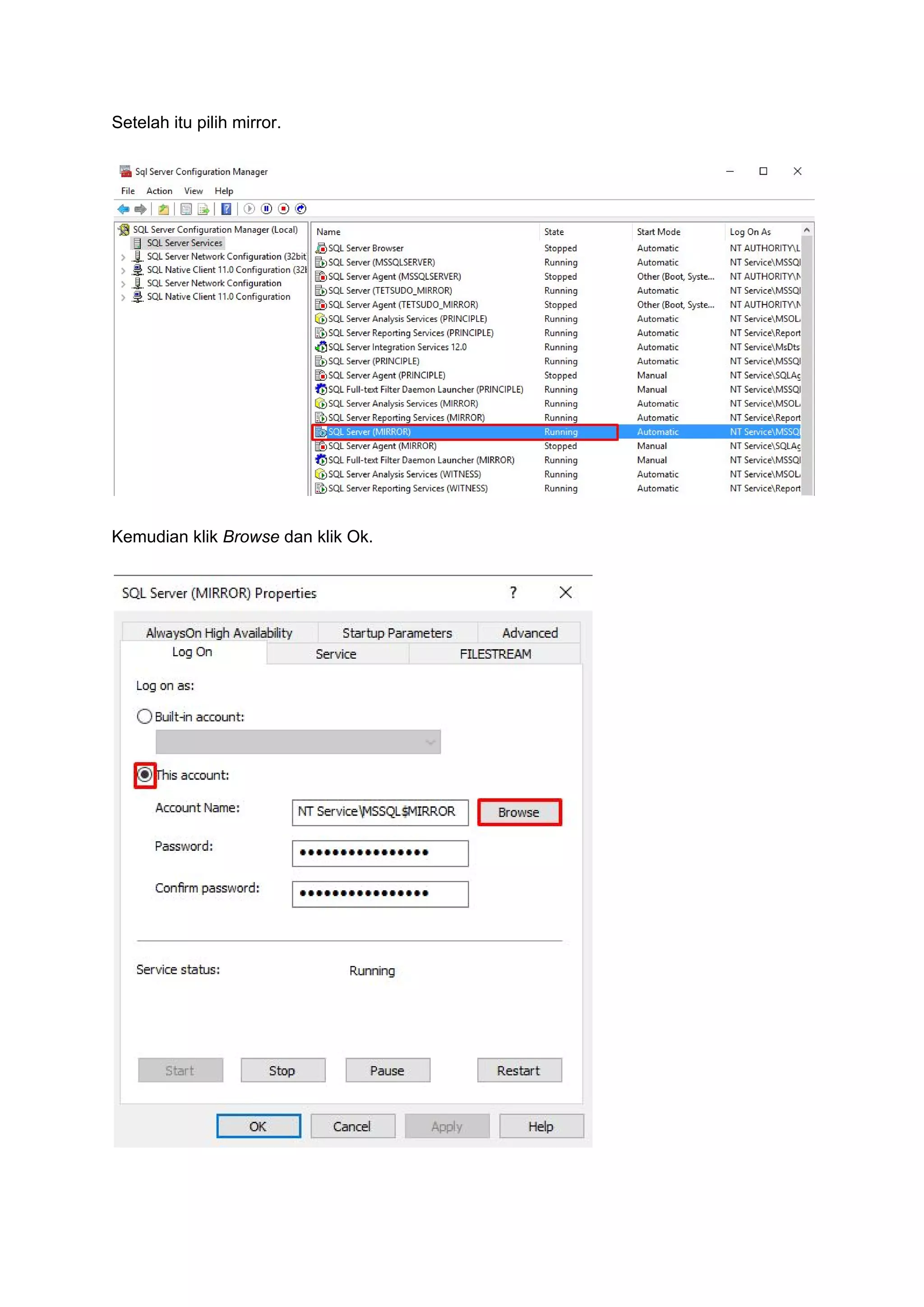924x1307 pixels.
Task: Expand SQL Server Network Configuration (32bit) node
Action: (123, 257)
